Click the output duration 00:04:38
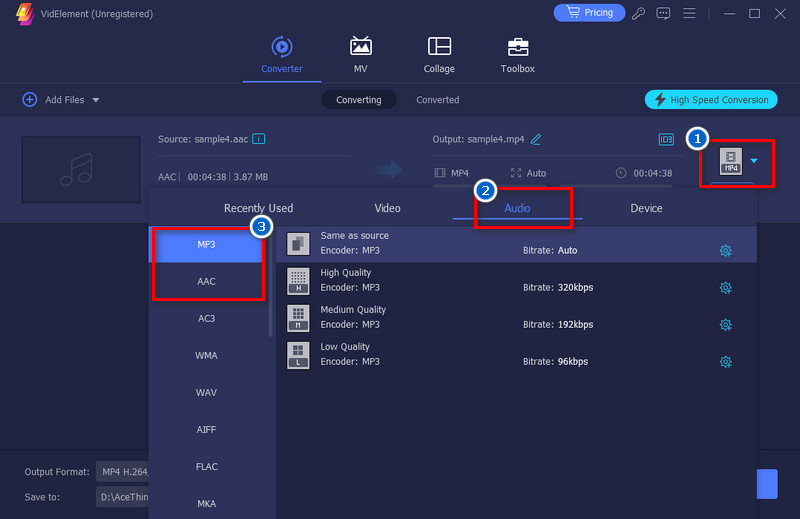 [653, 174]
